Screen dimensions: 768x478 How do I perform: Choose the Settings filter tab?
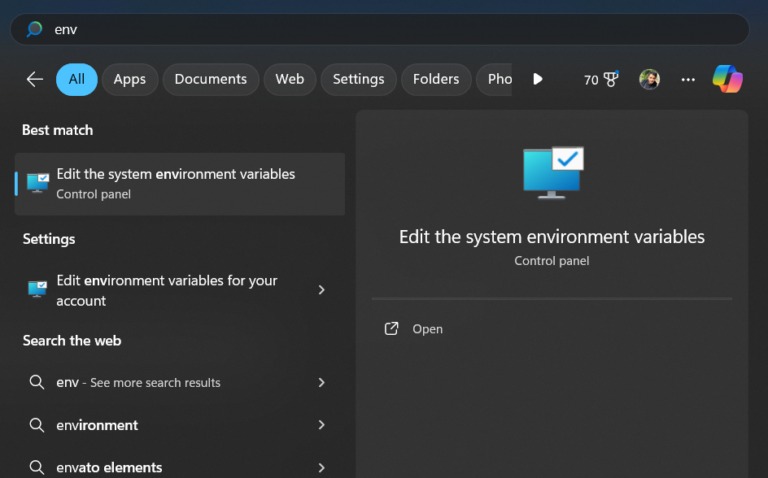click(x=358, y=79)
